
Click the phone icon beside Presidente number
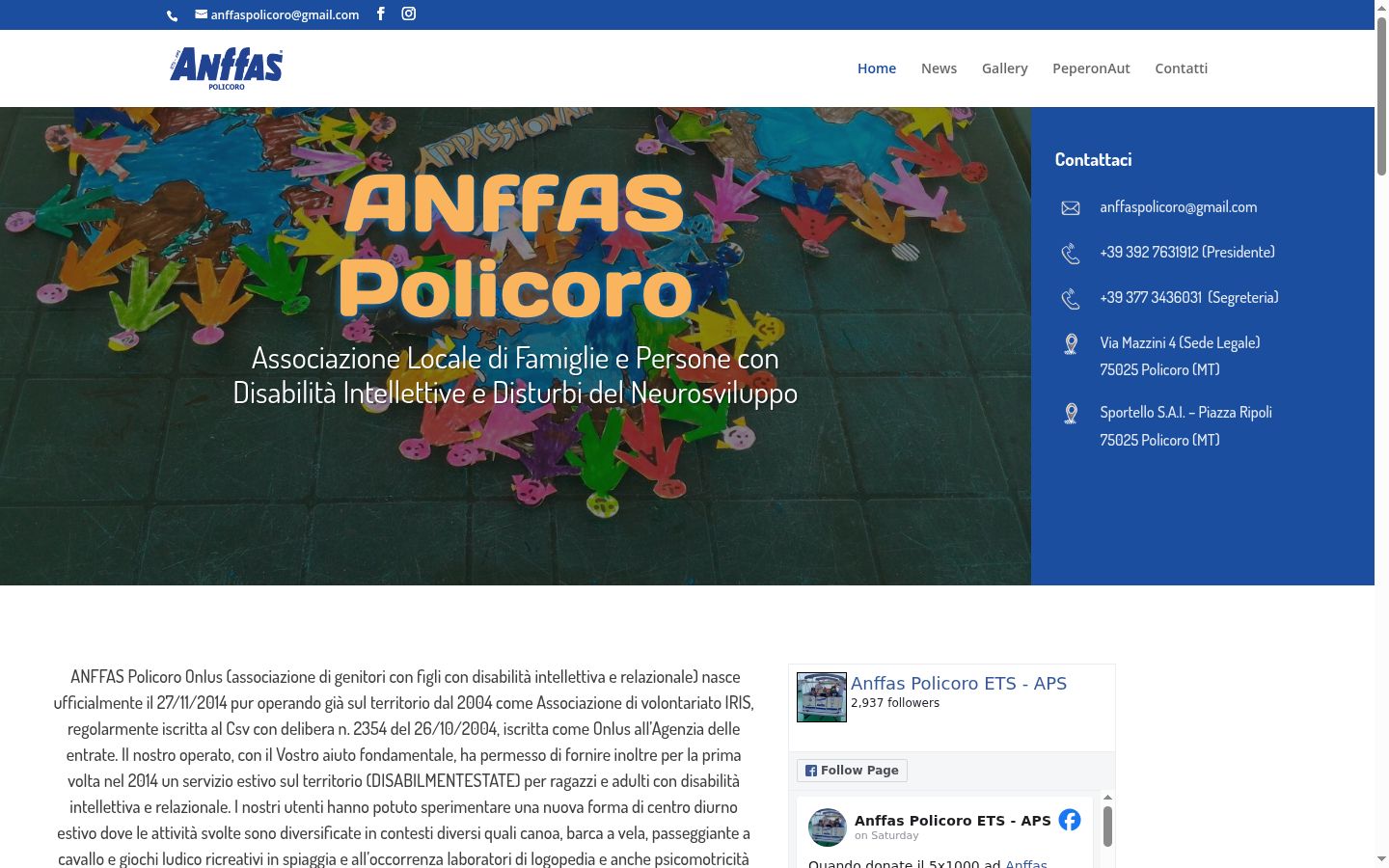[1071, 254]
